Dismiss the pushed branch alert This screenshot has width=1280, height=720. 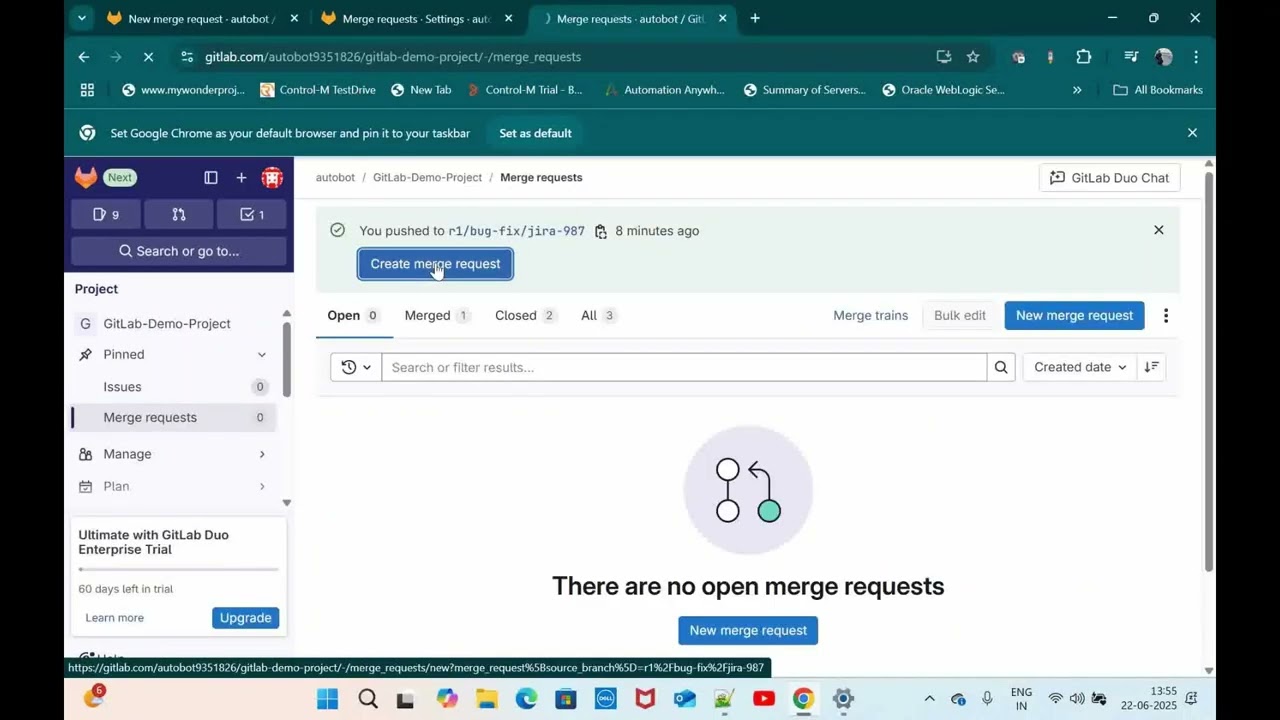pyautogui.click(x=1159, y=230)
